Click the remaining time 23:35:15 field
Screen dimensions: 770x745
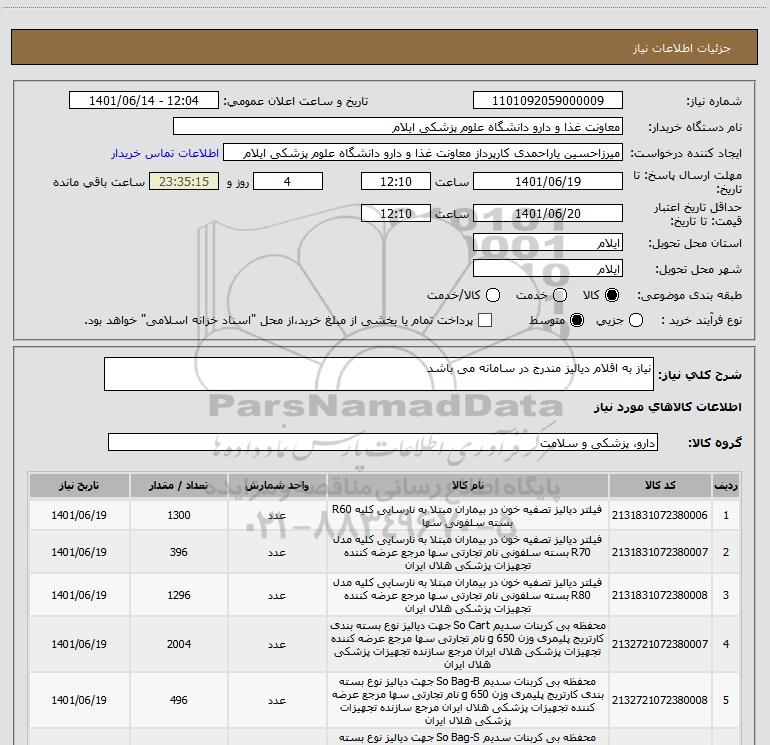184,182
